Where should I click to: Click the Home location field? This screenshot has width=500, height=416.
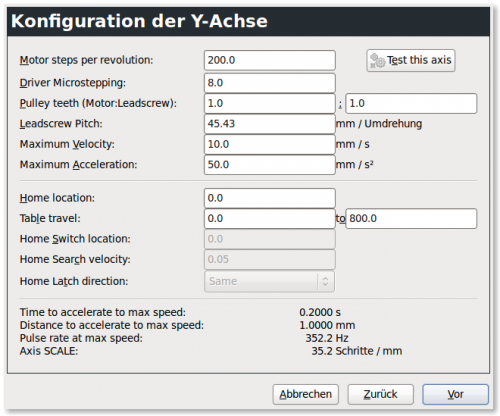click(269, 198)
